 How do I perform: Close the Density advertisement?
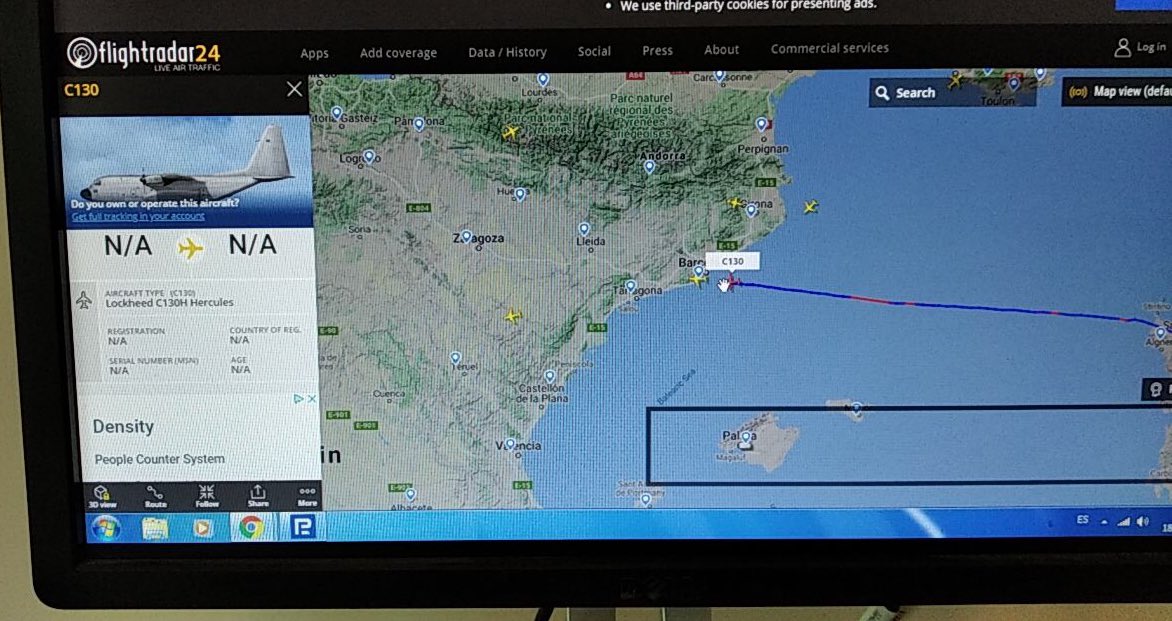pos(312,399)
